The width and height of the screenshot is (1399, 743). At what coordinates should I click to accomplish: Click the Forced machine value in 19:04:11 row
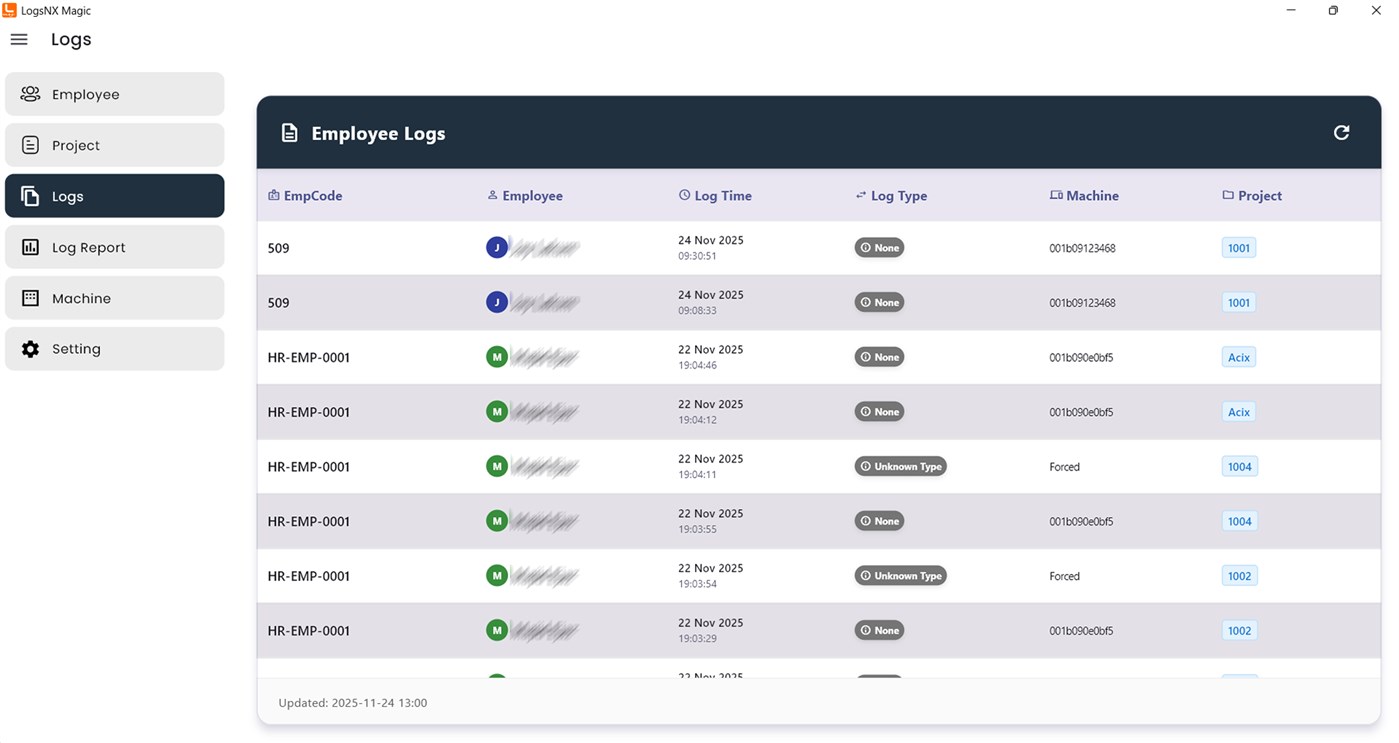click(x=1065, y=467)
